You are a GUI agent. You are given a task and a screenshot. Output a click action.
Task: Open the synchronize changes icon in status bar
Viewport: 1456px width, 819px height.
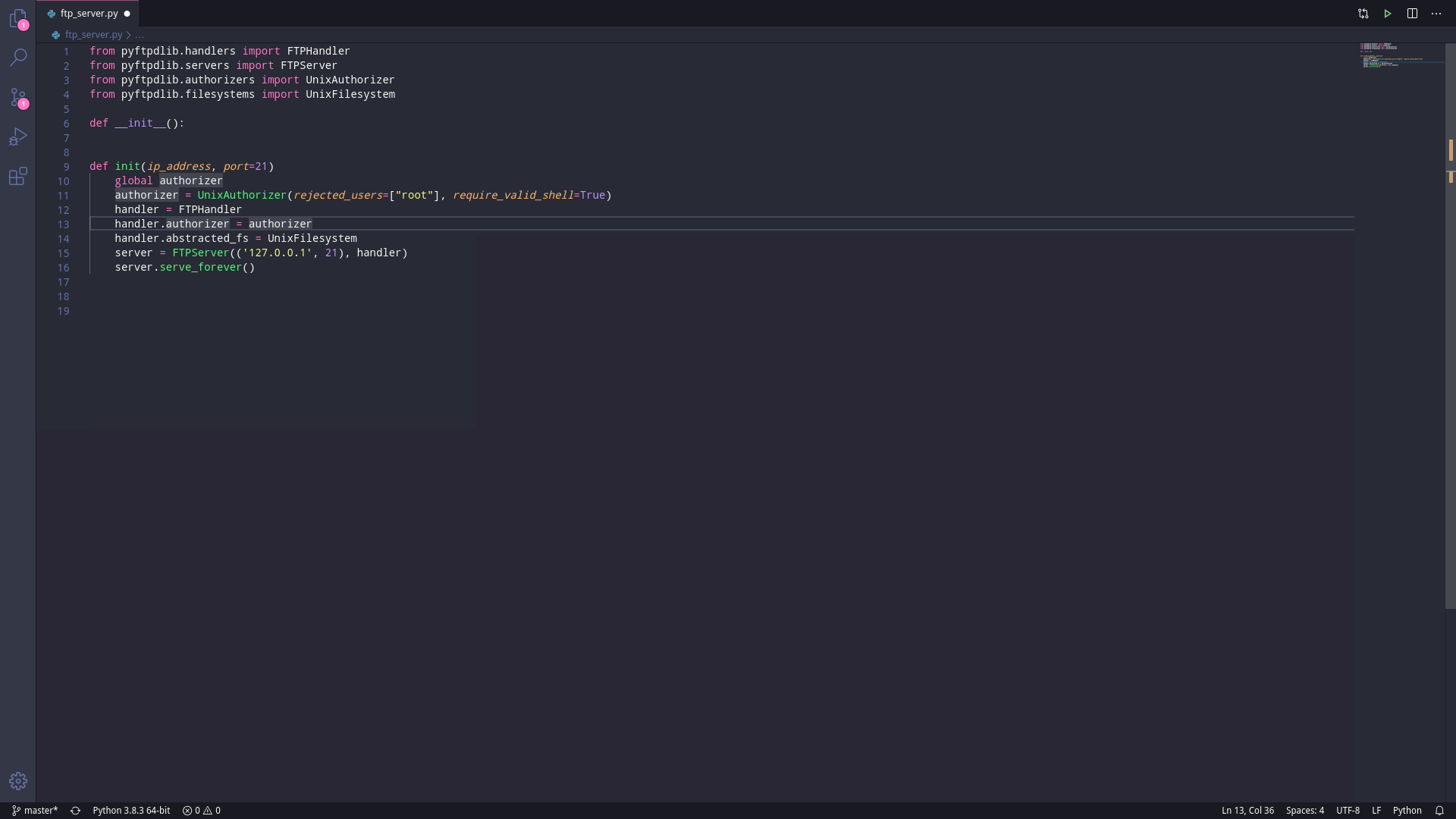[75, 810]
